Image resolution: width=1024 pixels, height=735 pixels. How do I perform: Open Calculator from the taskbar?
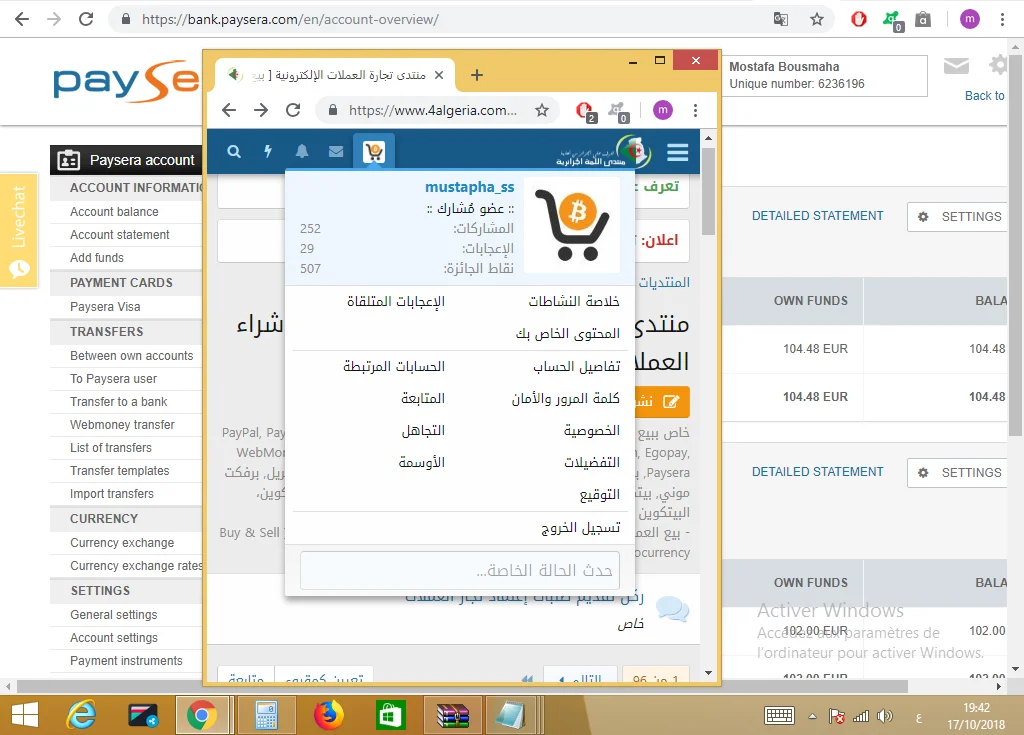tap(266, 714)
